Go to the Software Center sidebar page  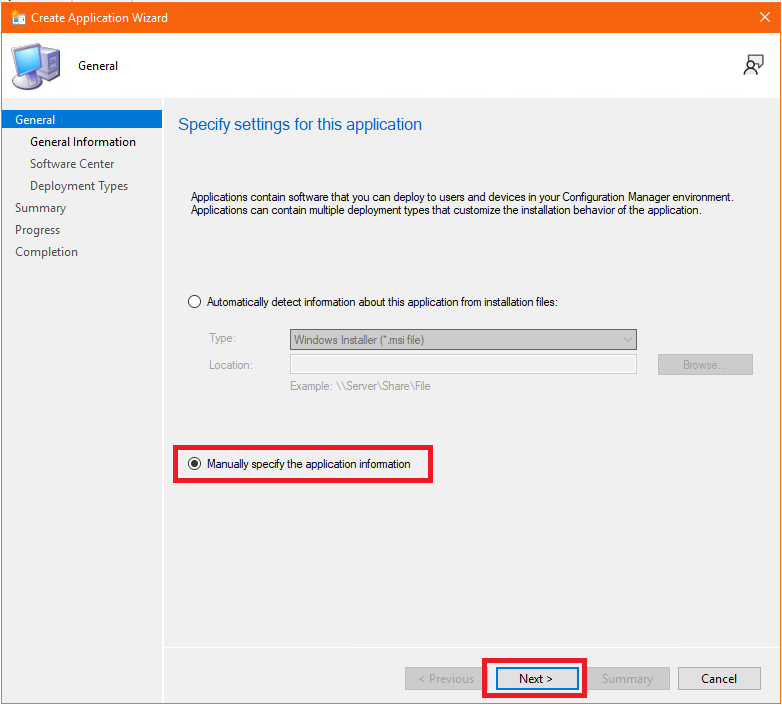[x=72, y=164]
